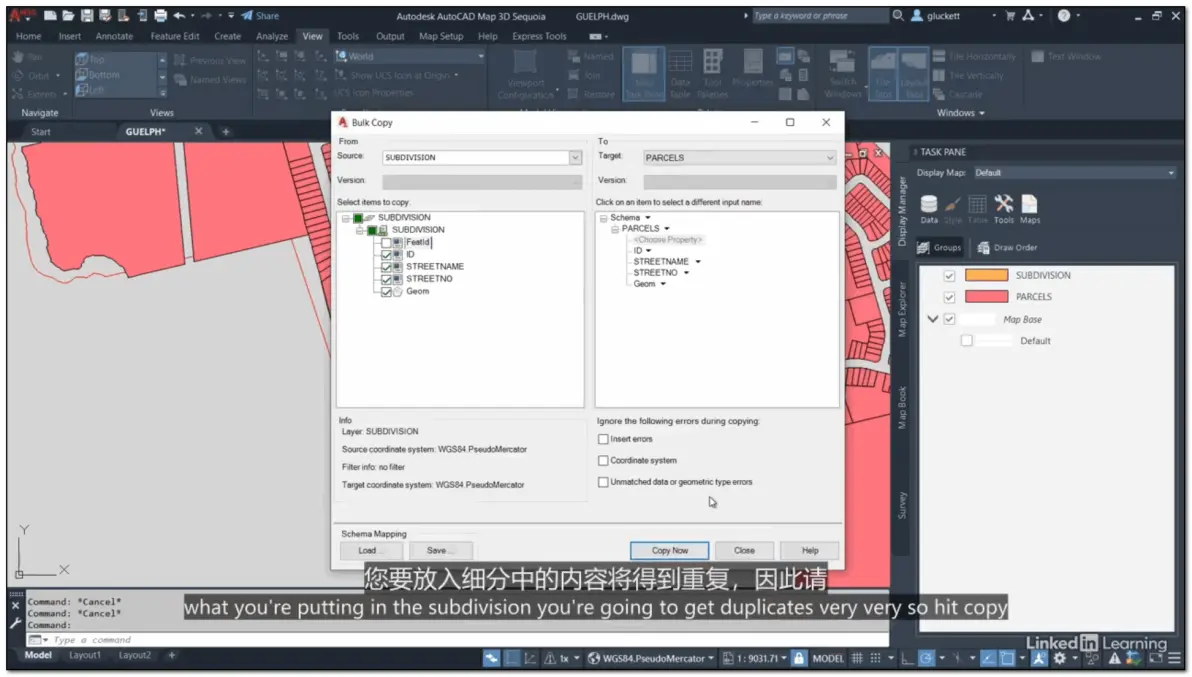This screenshot has width=1192, height=677.
Task: Enable Unmatched data or geometric type errors checkbox
Action: coord(603,482)
